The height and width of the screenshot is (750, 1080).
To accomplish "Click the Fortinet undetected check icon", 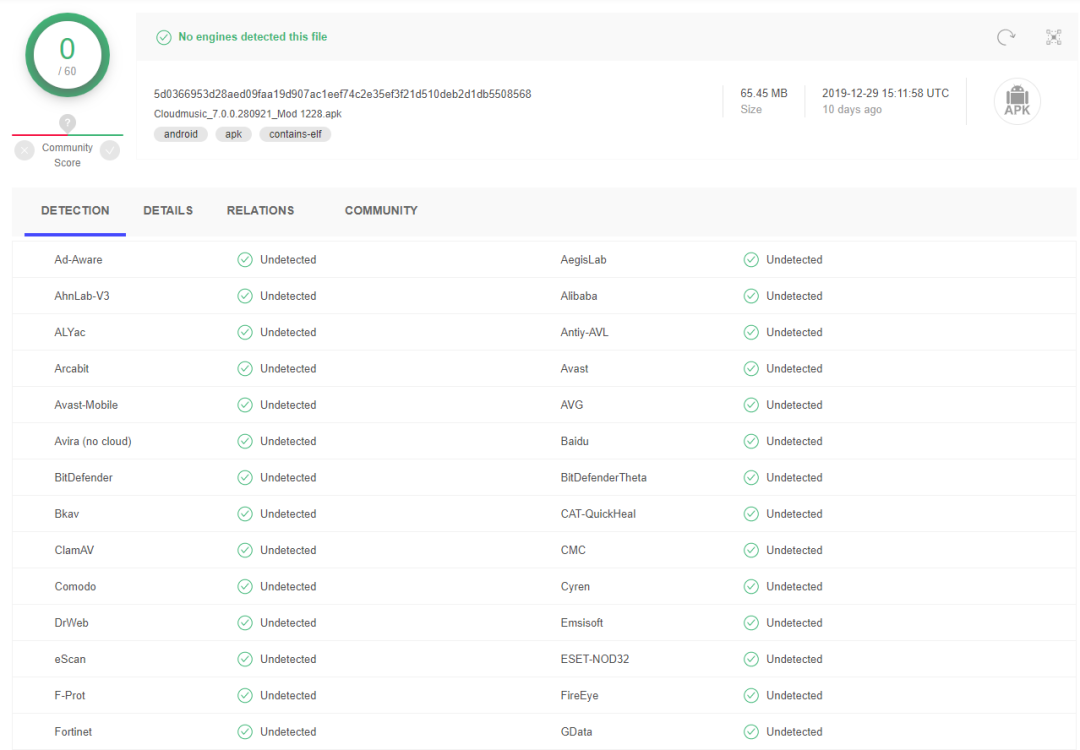I will click(245, 731).
